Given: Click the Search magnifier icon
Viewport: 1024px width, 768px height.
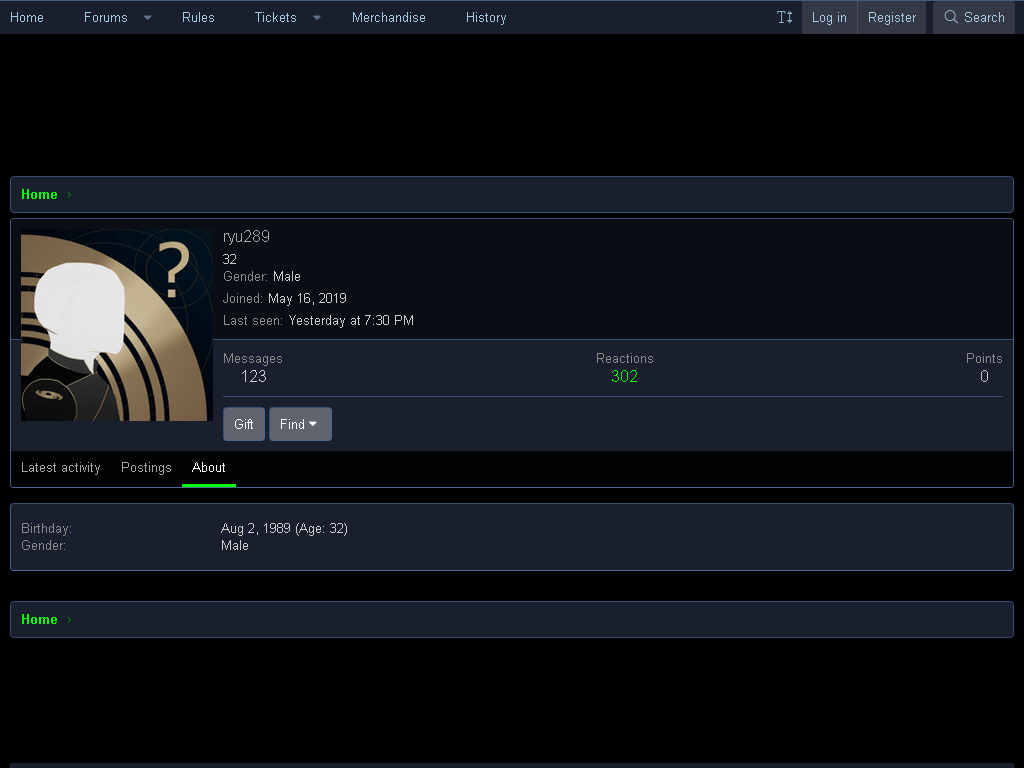Looking at the screenshot, I should [951, 17].
